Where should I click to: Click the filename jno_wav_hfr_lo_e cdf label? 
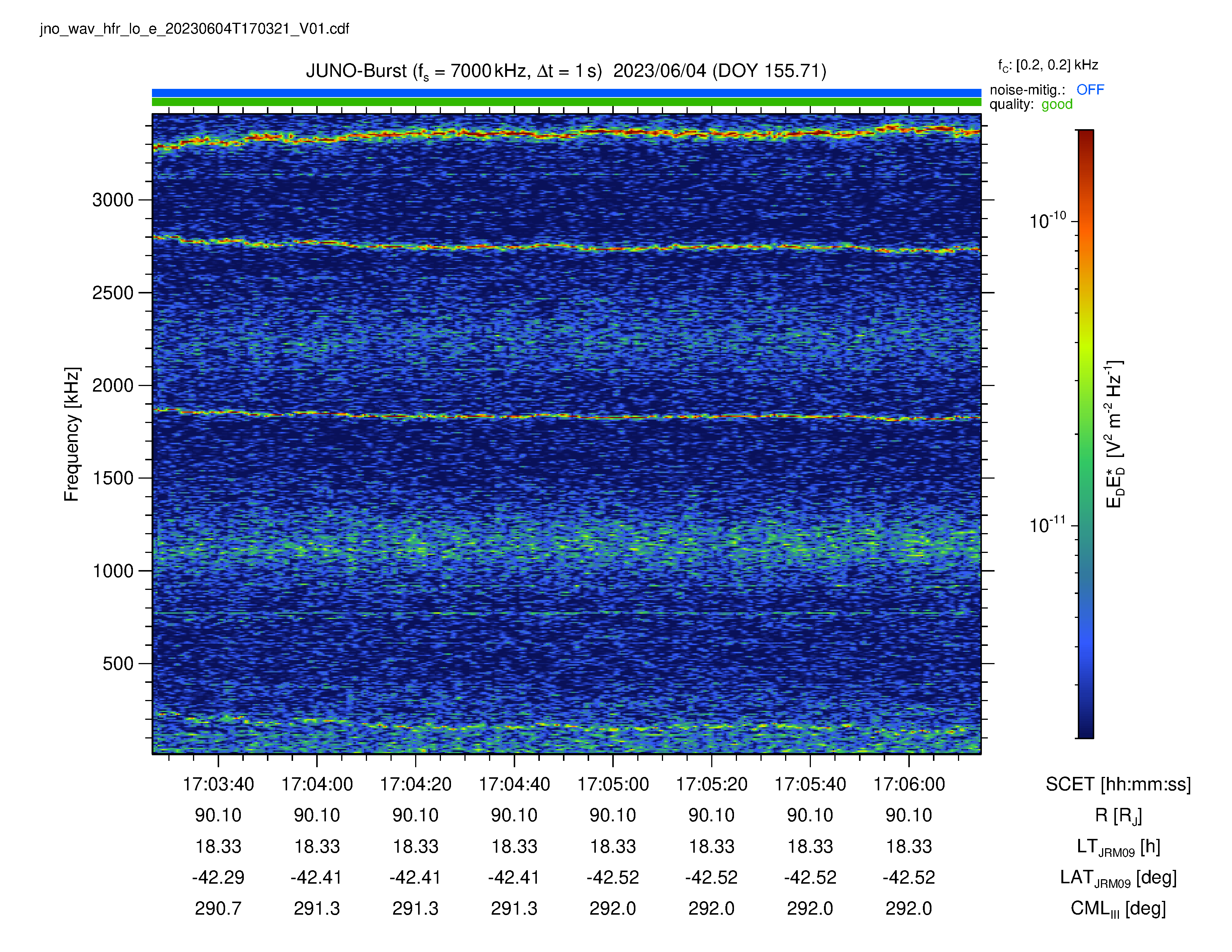pyautogui.click(x=195, y=29)
